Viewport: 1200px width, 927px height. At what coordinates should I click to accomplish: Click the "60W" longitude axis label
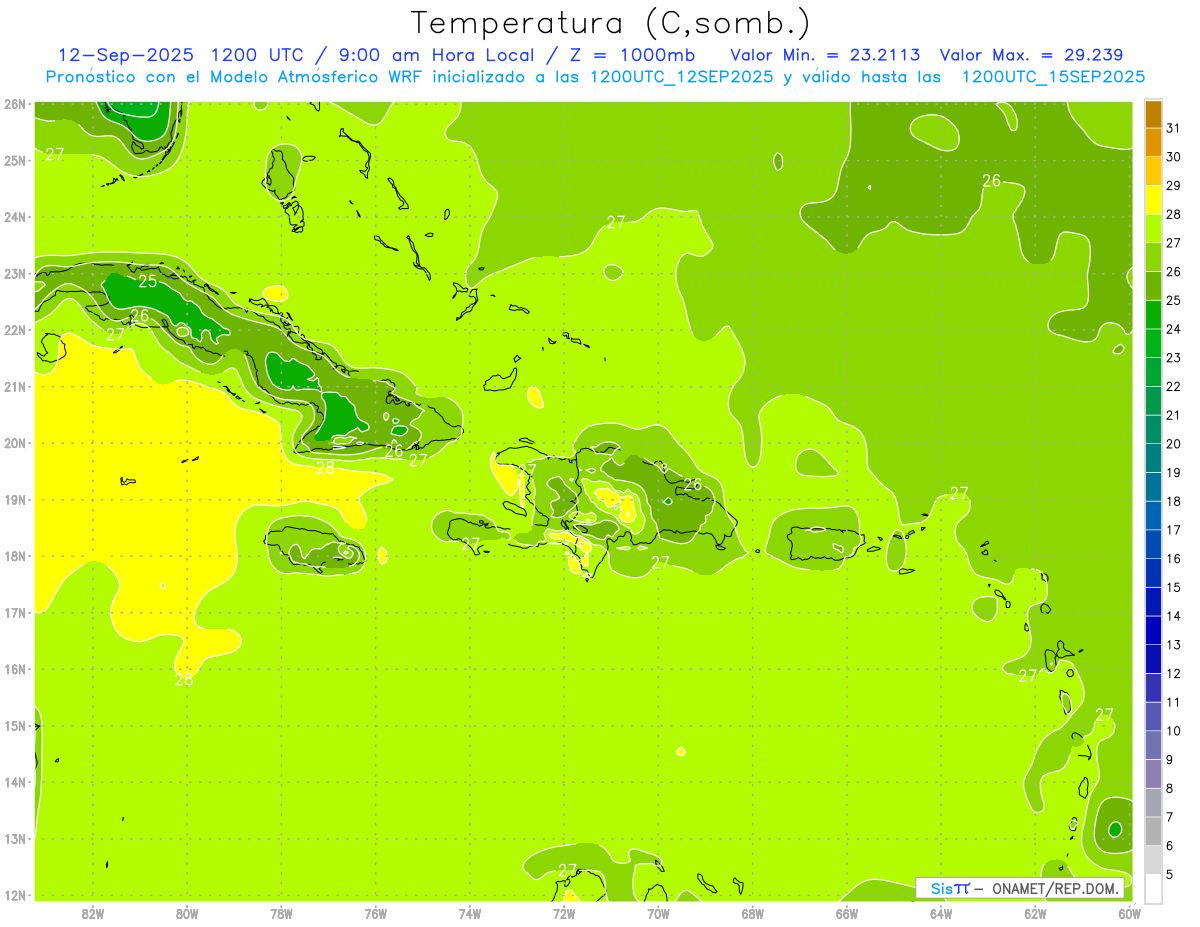point(1130,912)
